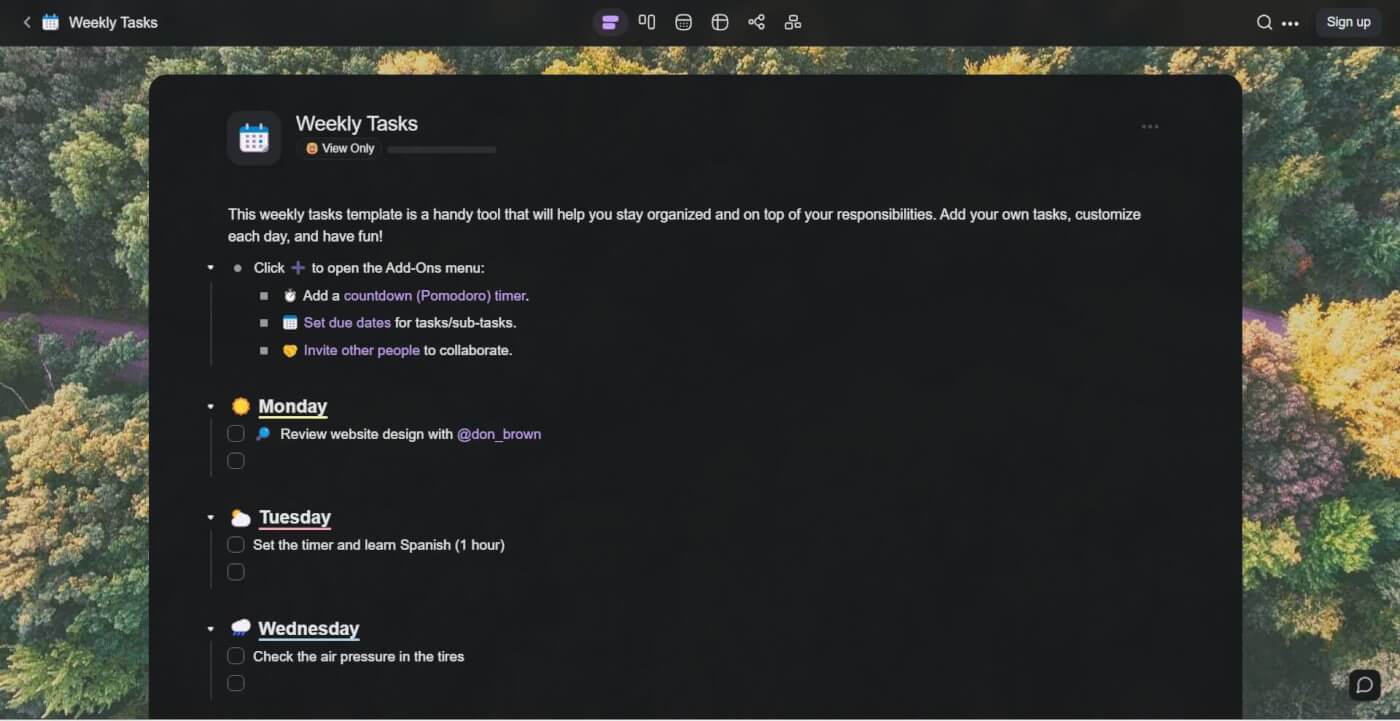Collapse the Monday section
The height and width of the screenshot is (721, 1400).
[210, 407]
